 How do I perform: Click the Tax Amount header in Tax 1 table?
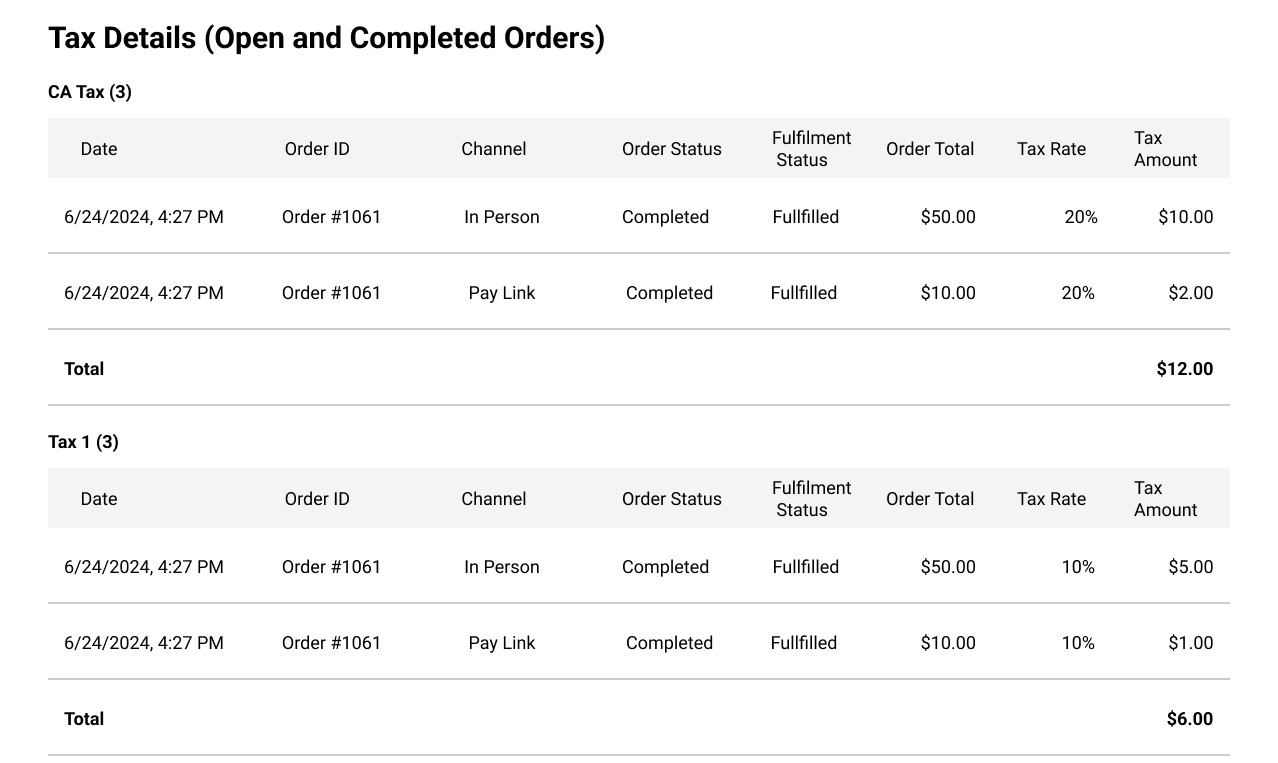1165,499
